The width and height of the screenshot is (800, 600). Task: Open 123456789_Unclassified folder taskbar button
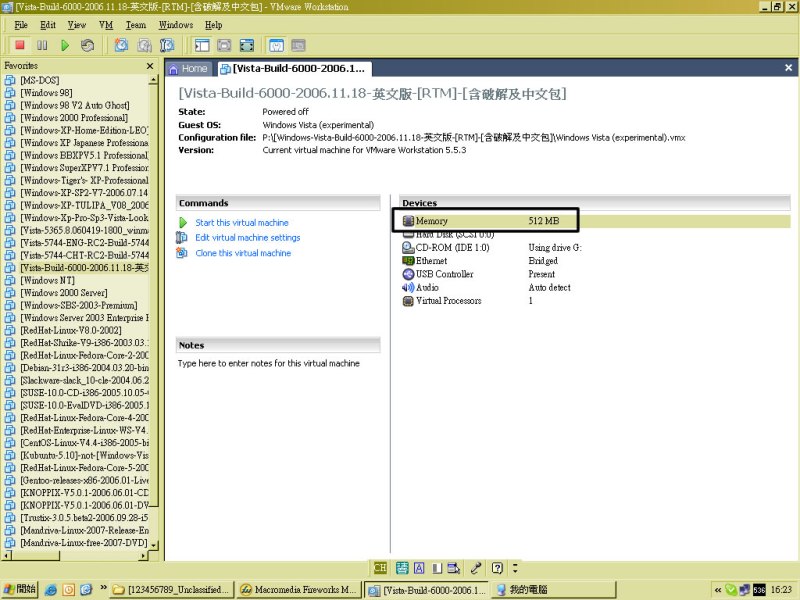[x=172, y=590]
